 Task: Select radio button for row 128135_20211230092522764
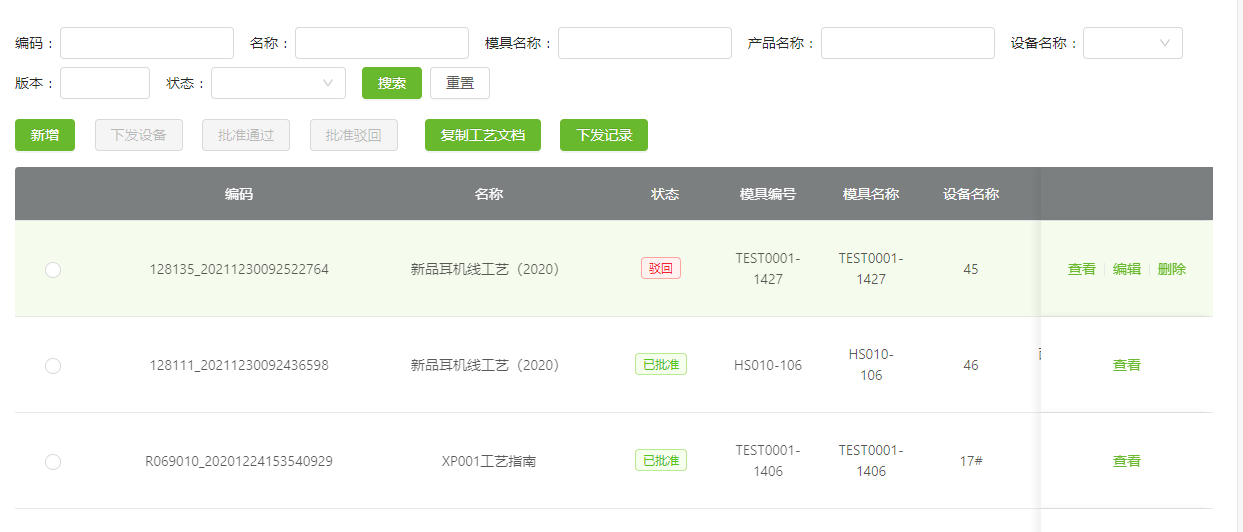coord(53,270)
